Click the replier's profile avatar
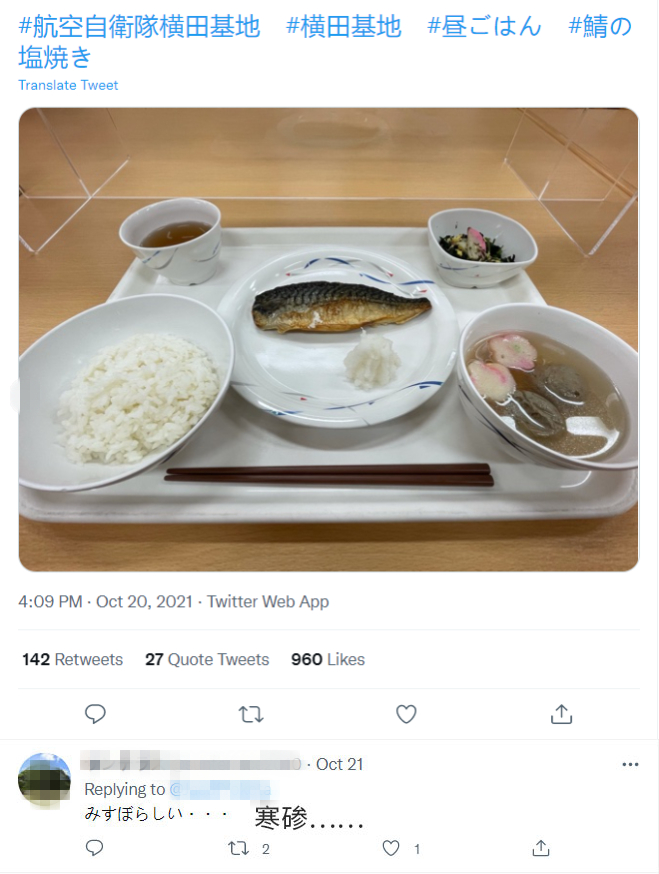Screen dimensions: 659x874 [45, 780]
